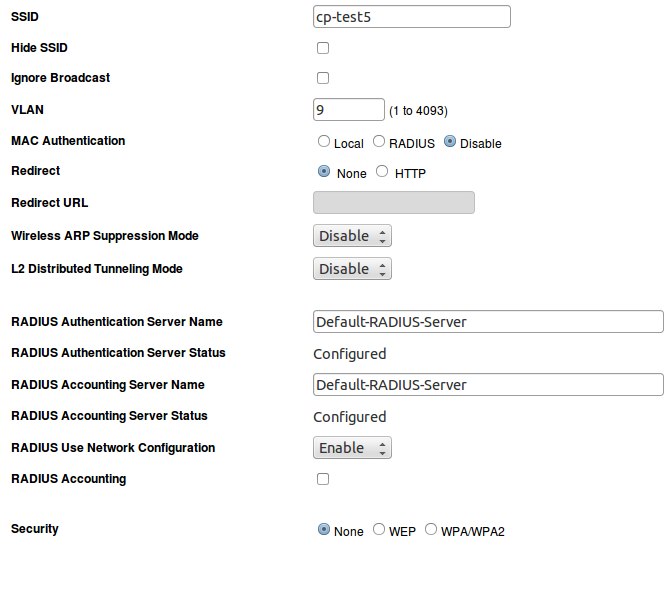The height and width of the screenshot is (591, 669).
Task: Toggle the Ignore Broadcast checkbox
Action: coord(323,78)
